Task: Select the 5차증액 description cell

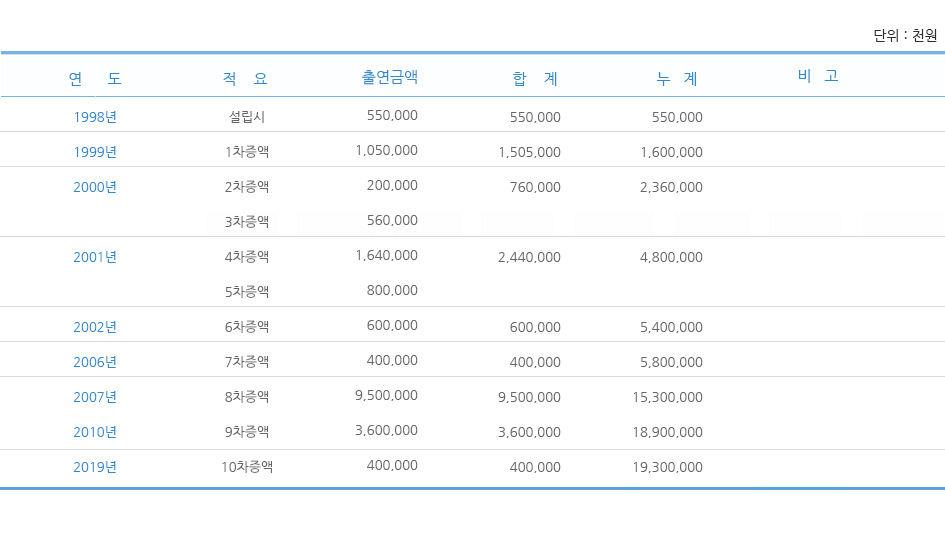Action: [247, 292]
